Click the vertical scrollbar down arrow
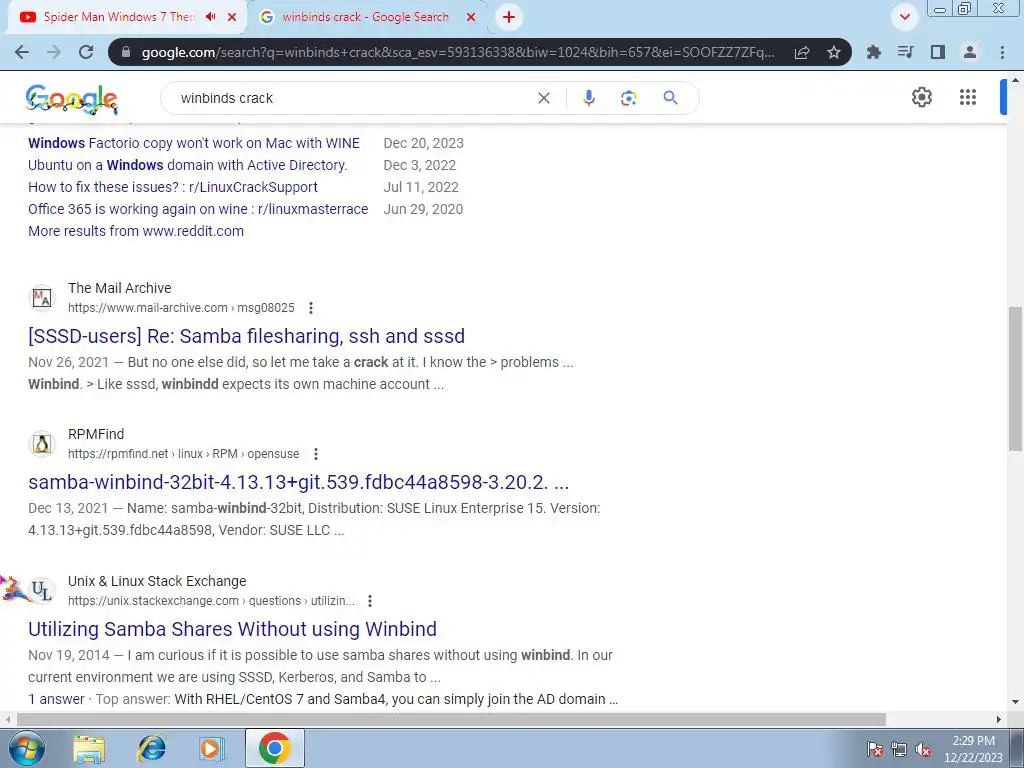 click(x=1016, y=702)
